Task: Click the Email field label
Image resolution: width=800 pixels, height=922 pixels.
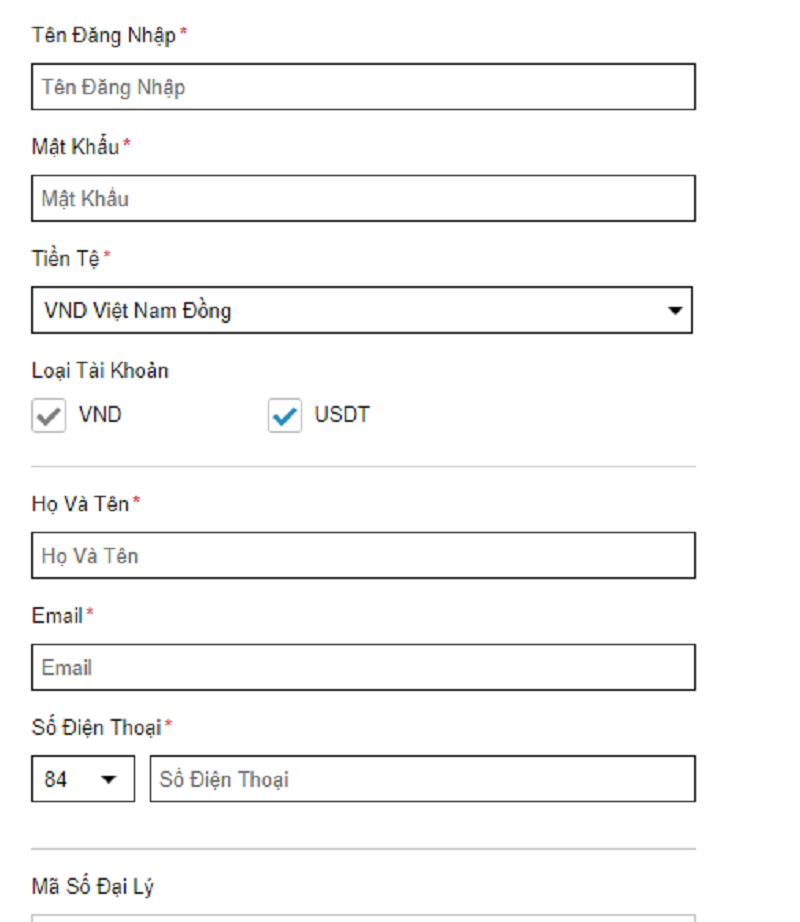Action: [x=57, y=616]
